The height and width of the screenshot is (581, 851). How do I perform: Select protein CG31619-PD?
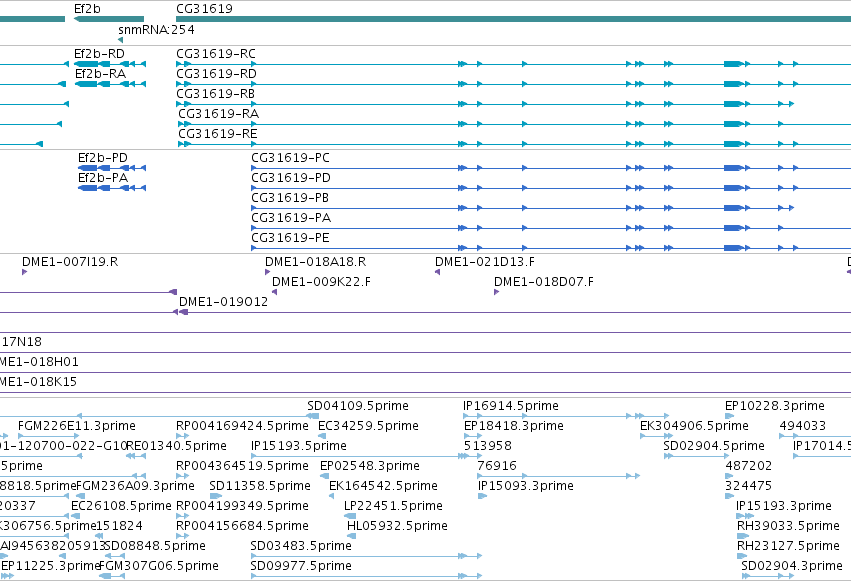pyautogui.click(x=291, y=178)
